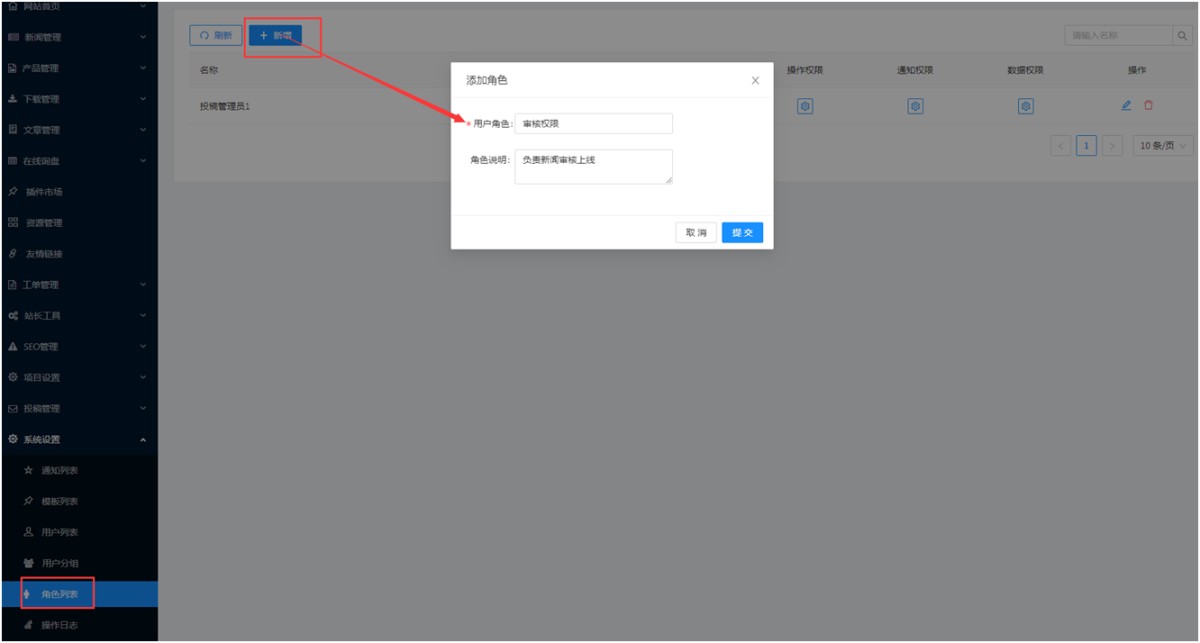Click the search magnifier button
The height and width of the screenshot is (643, 1200).
[1181, 35]
